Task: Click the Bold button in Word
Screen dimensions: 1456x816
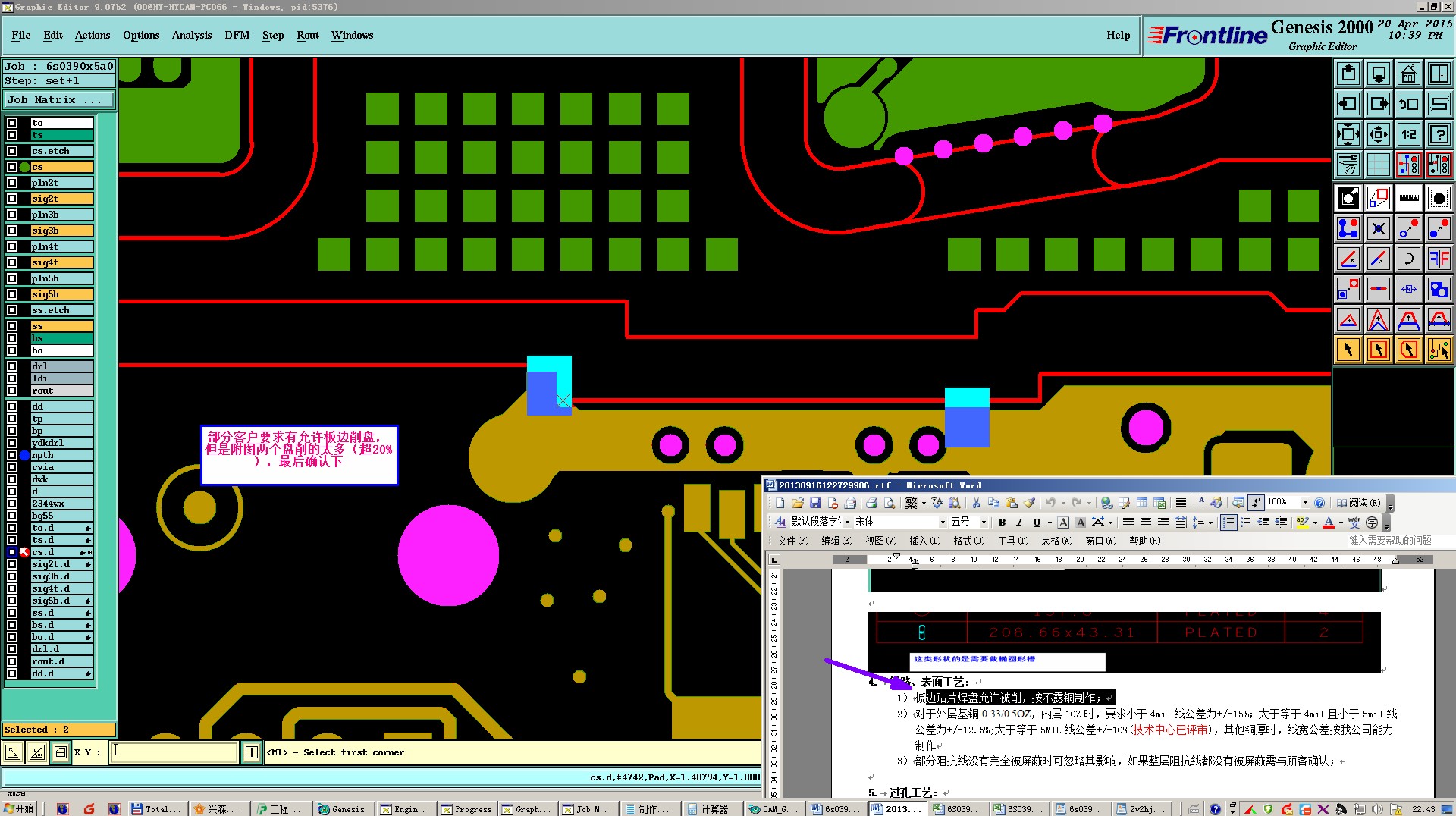Action: [x=1002, y=522]
